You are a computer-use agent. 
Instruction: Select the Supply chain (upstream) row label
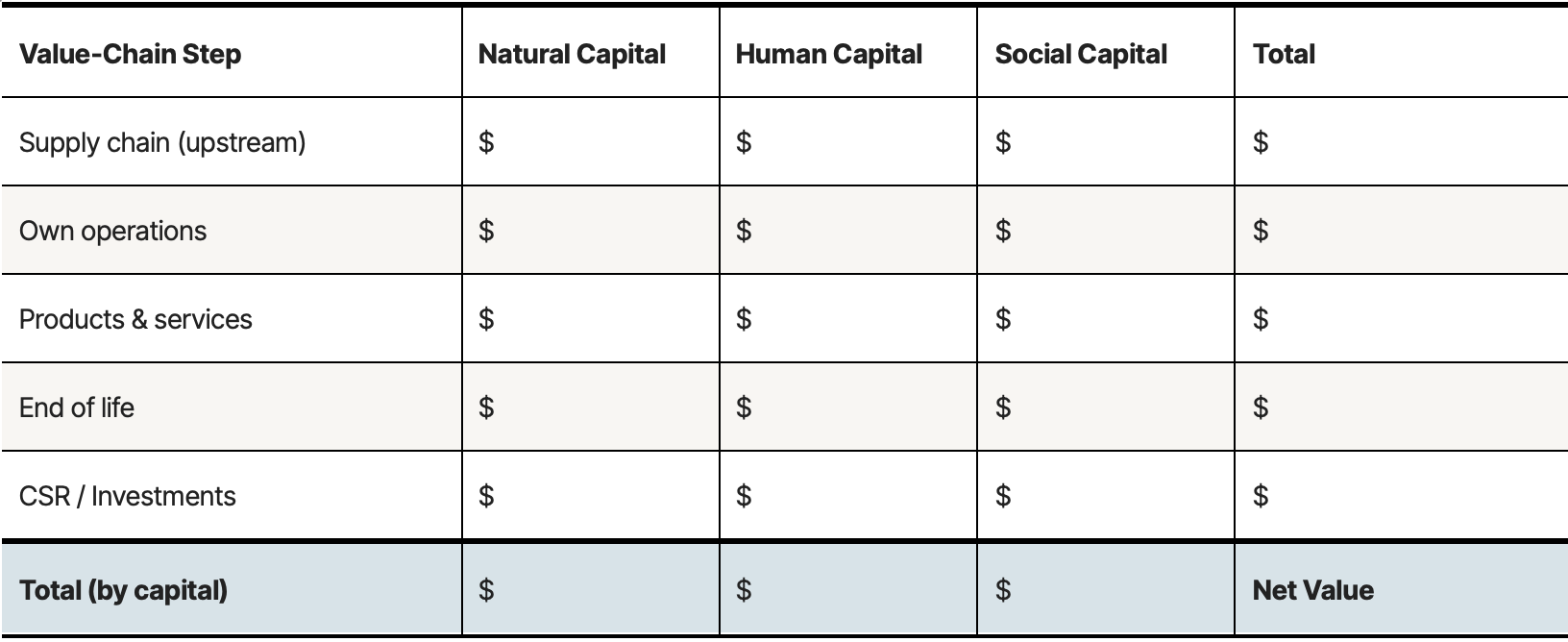(162, 142)
